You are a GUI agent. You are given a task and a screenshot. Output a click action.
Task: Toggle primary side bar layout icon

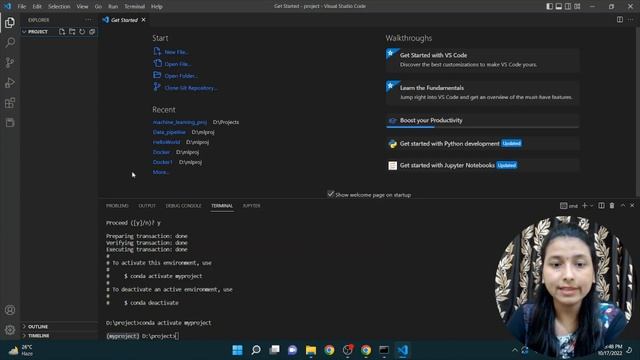[x=549, y=6]
